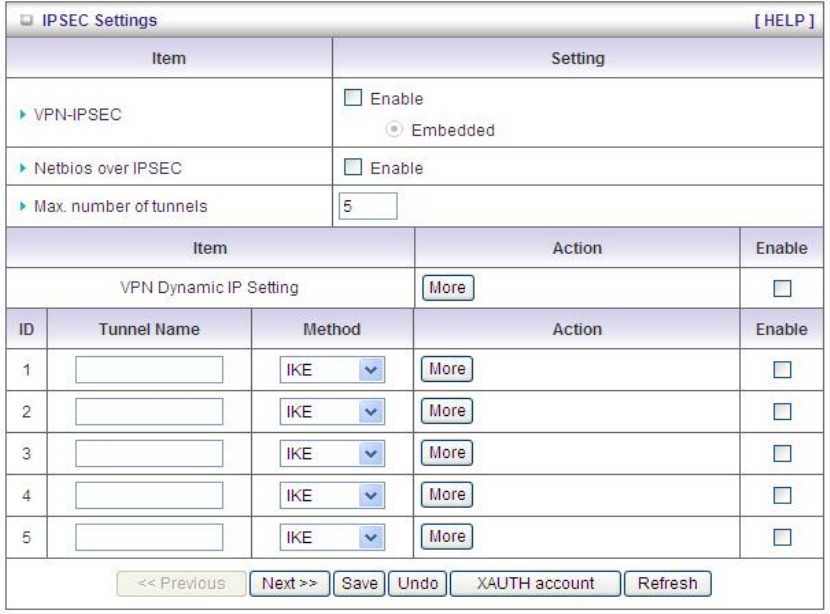Screen dimensions: 830x614
Task: Click the Tunnel Name field for ID 4
Action: tap(149, 494)
